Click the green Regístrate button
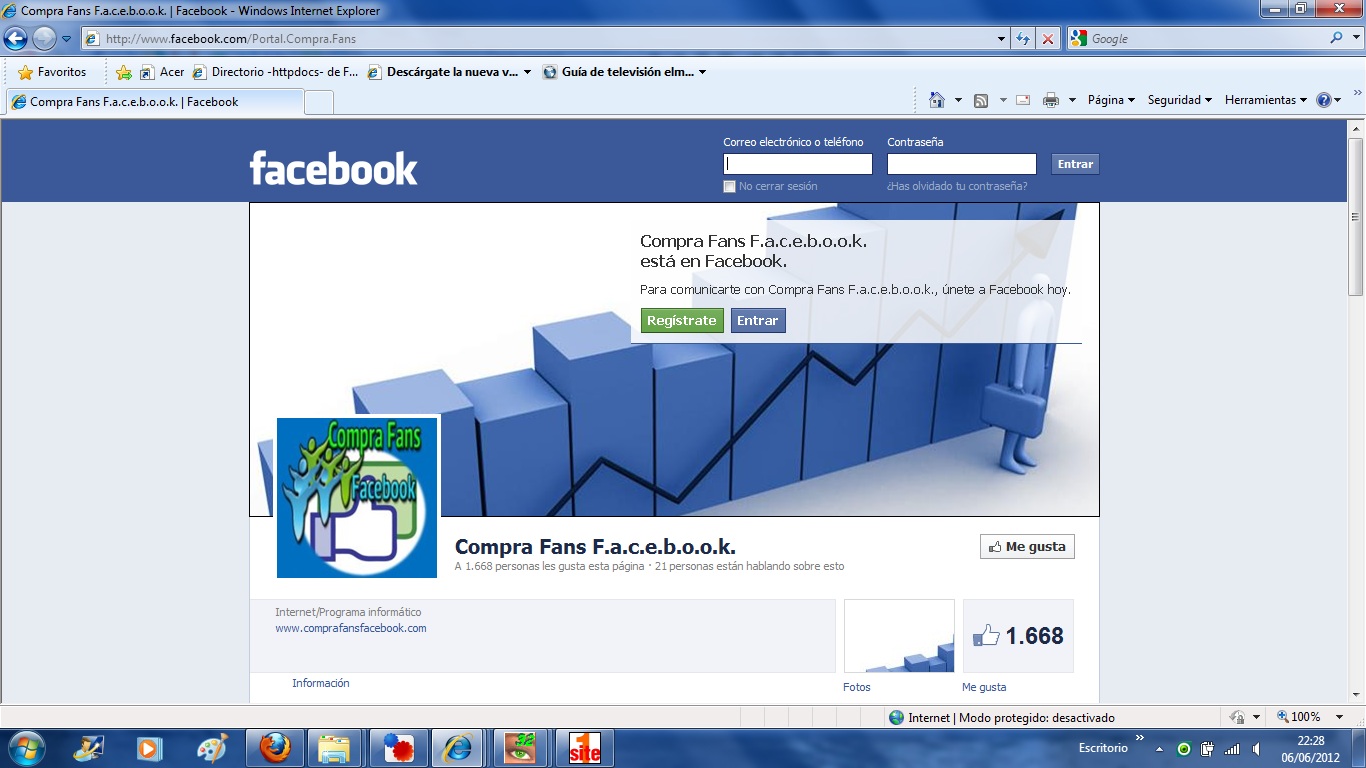Screen dimensions: 1366x768 [x=682, y=320]
